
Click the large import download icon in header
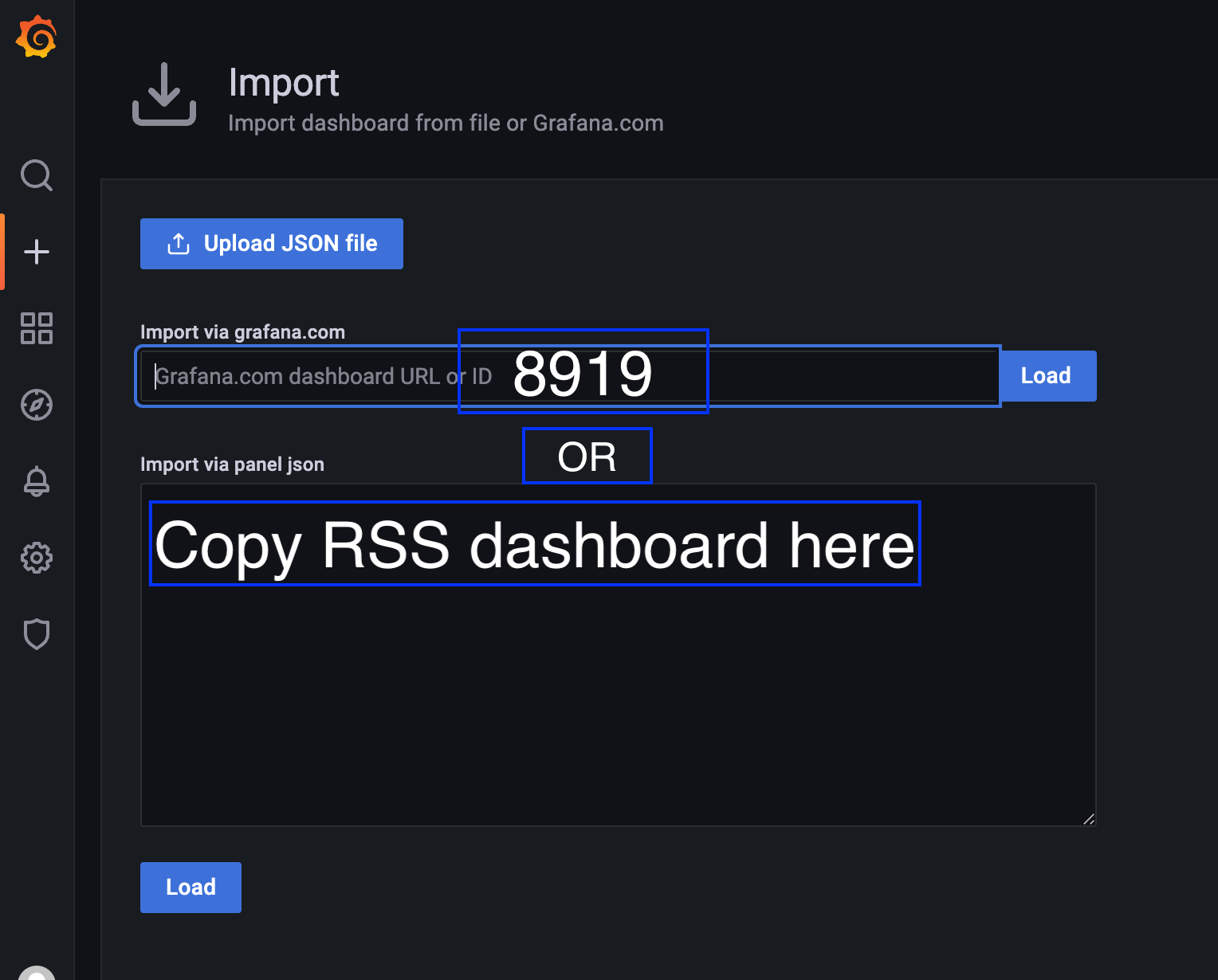point(164,94)
